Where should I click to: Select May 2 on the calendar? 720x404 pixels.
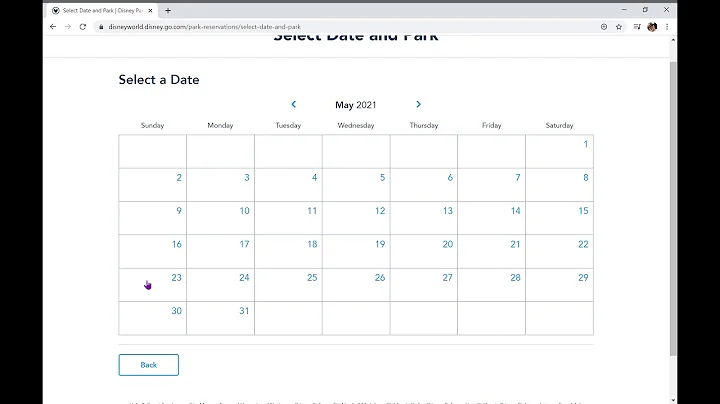152,185
